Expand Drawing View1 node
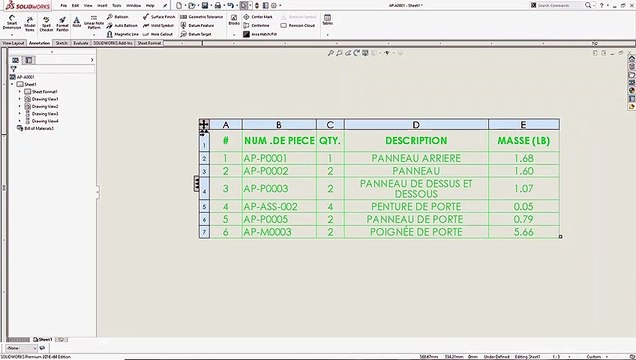 19,99
